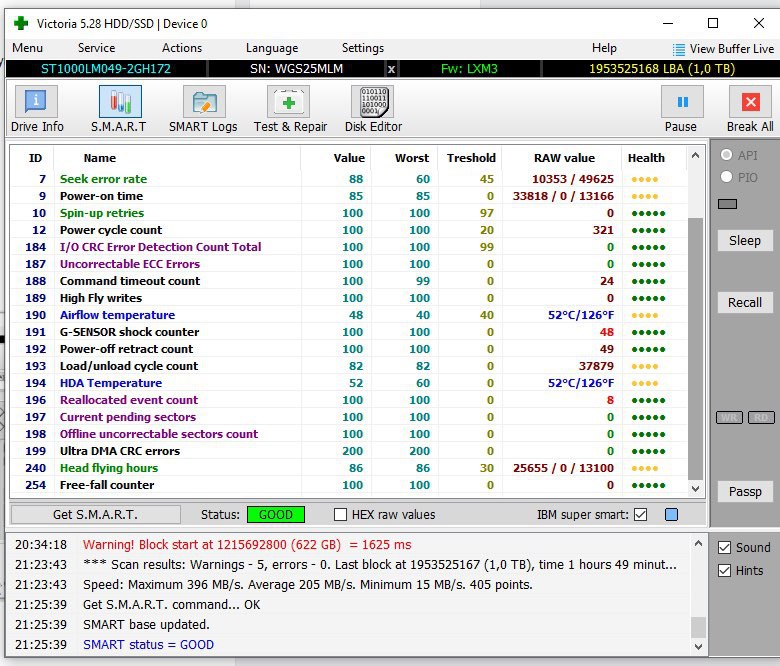Select the Free-fall counter row
The width and height of the screenshot is (780, 666).
click(349, 485)
